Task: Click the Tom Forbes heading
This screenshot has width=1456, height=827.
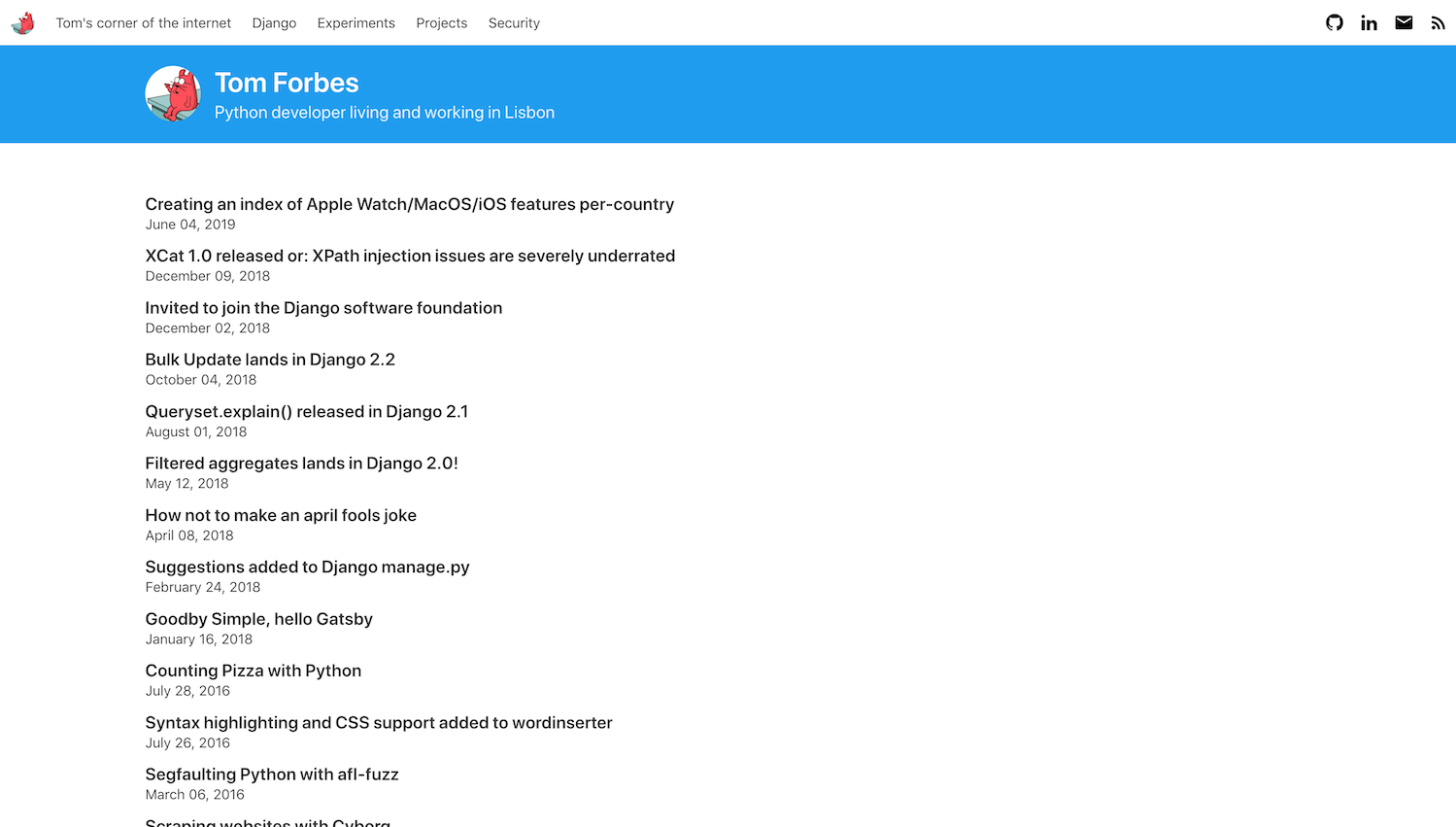Action: (287, 83)
